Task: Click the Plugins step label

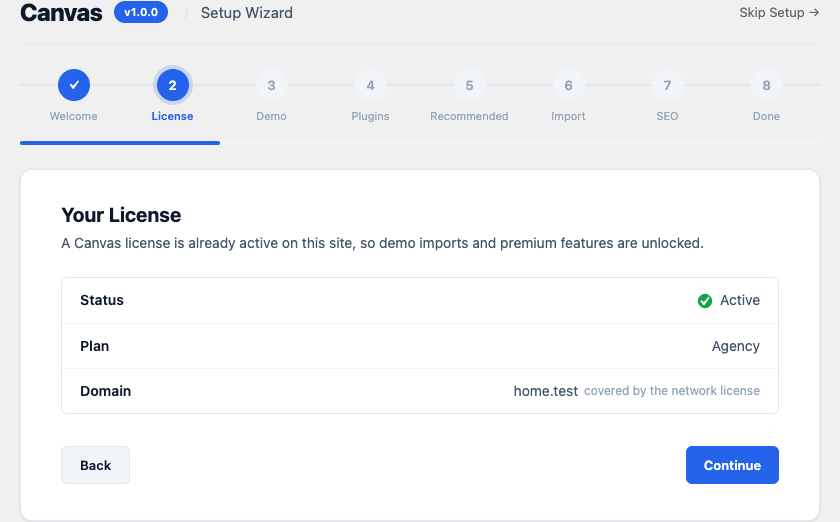Action: 370,116
